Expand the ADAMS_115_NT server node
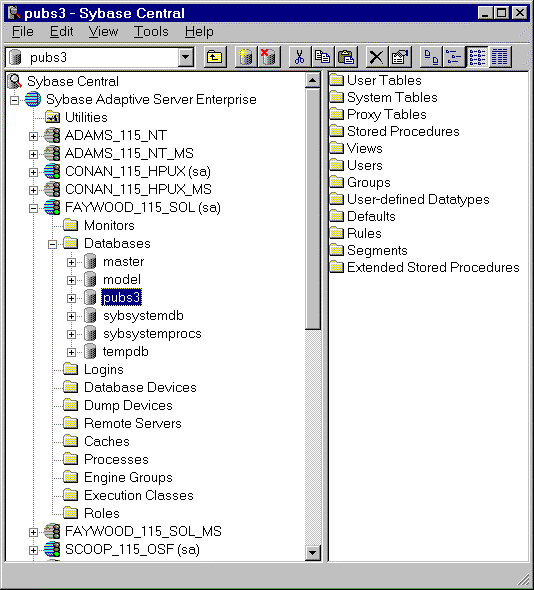Viewport: 534px width, 590px height. pyautogui.click(x=33, y=136)
